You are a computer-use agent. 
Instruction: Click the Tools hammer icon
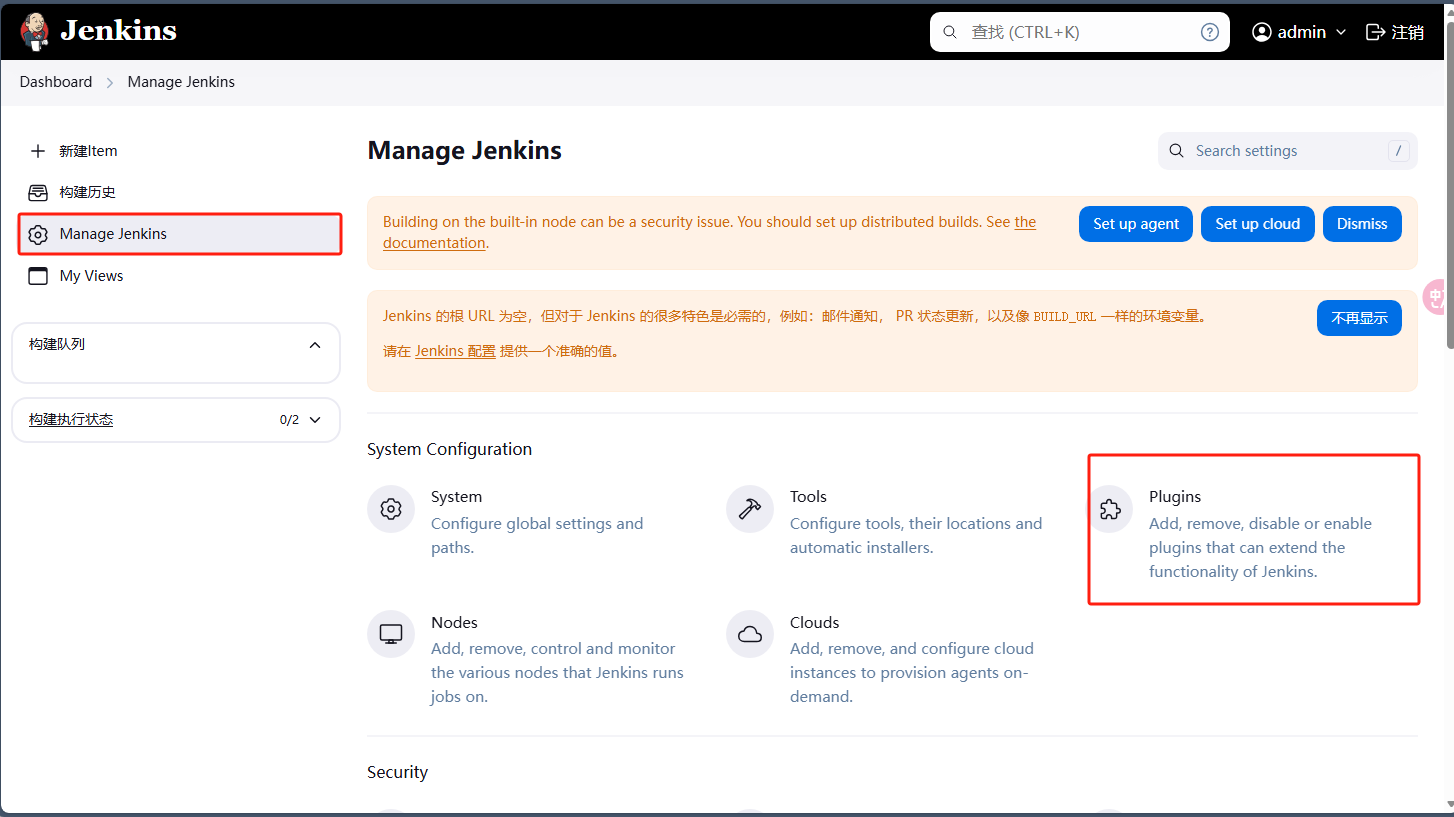click(750, 509)
